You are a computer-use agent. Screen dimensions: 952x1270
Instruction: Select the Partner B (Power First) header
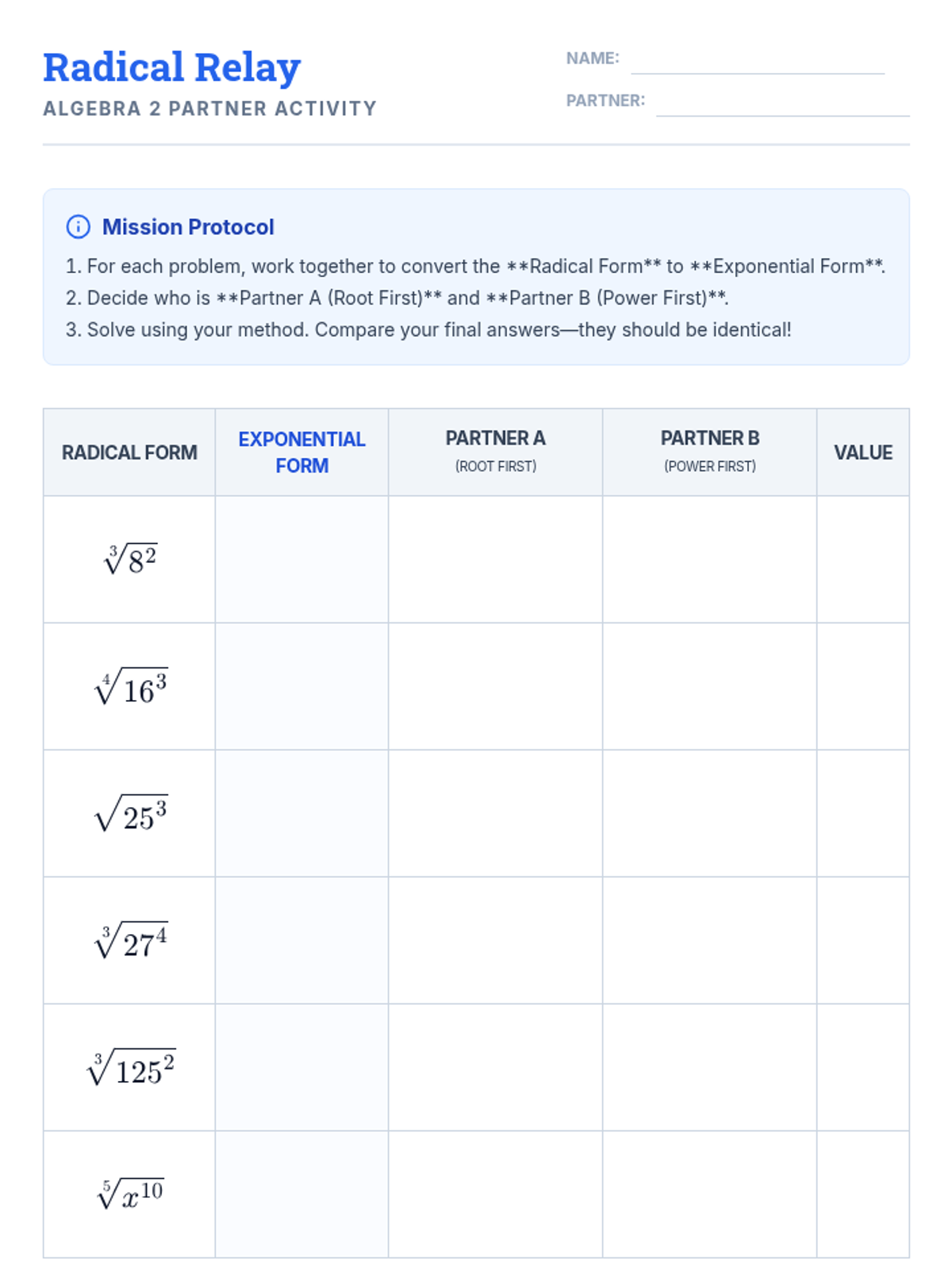(709, 451)
